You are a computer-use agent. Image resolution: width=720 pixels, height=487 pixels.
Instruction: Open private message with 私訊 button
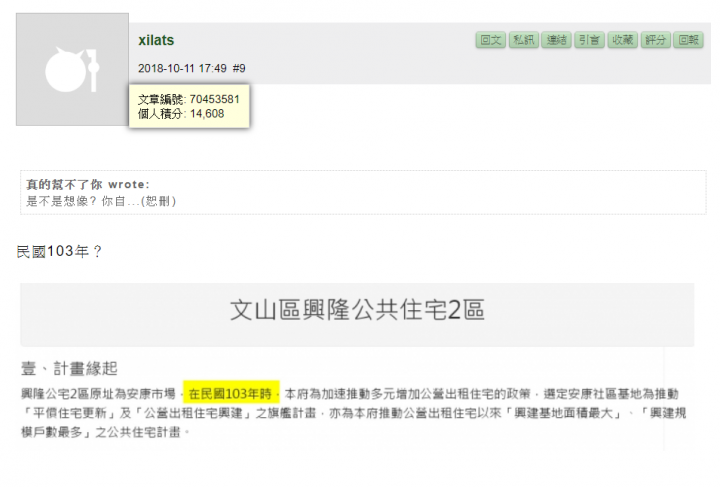tap(523, 40)
